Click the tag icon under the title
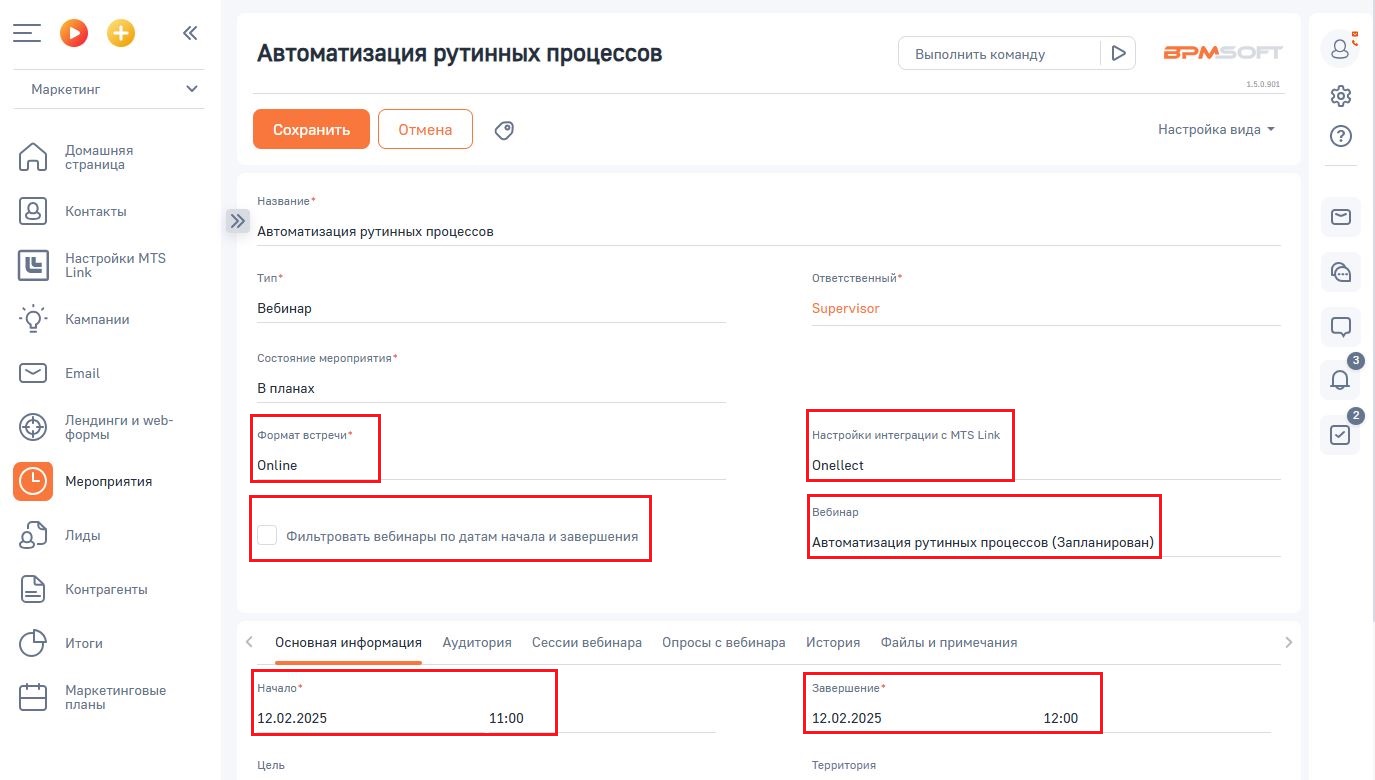 (504, 130)
